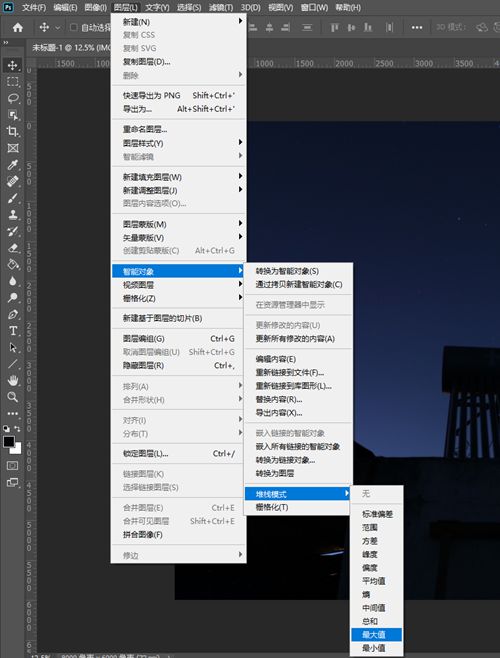500x658 pixels.
Task: Toggle the 自动选择 checkbox
Action: 73,27
